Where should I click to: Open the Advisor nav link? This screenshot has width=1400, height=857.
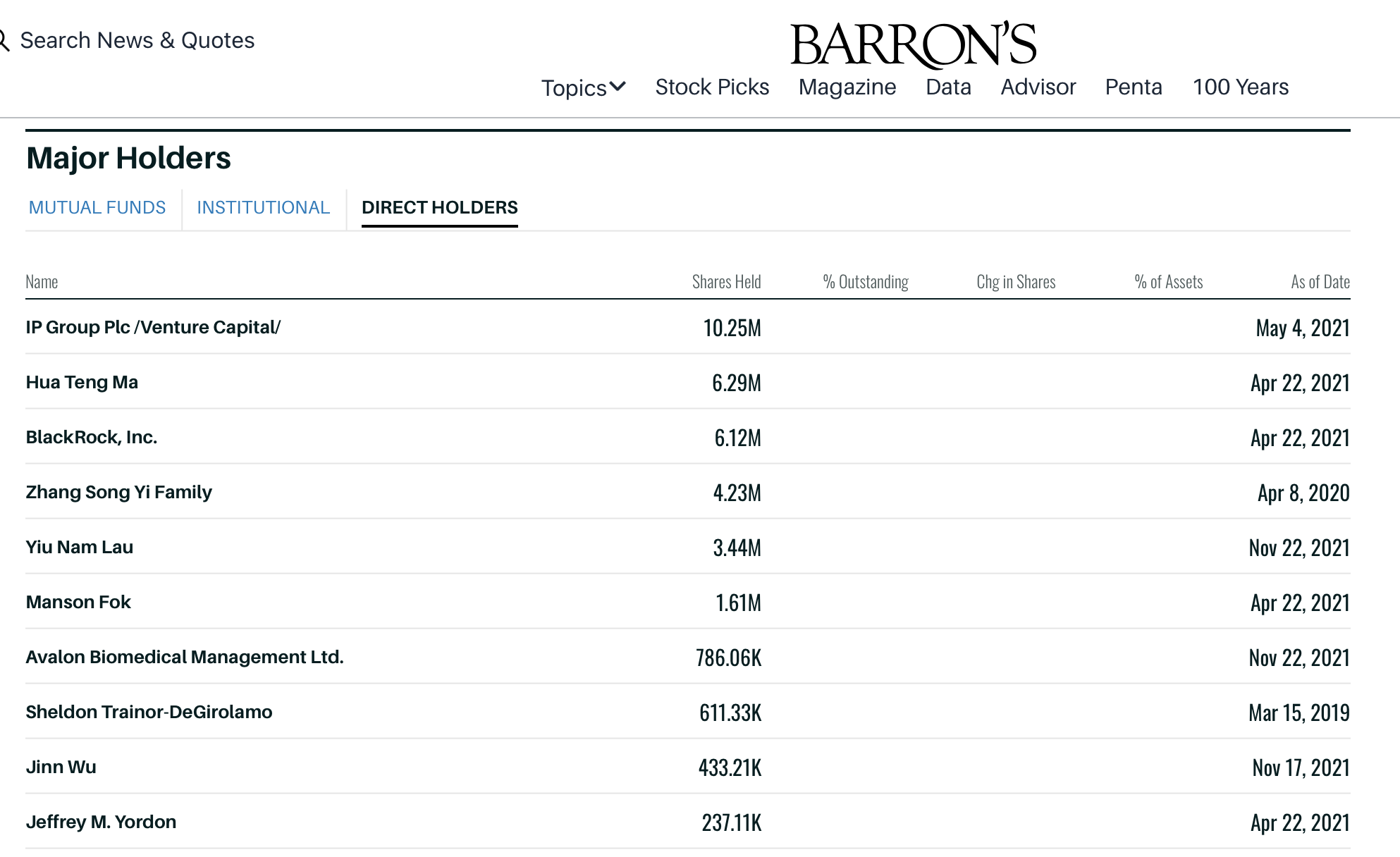pos(1038,87)
